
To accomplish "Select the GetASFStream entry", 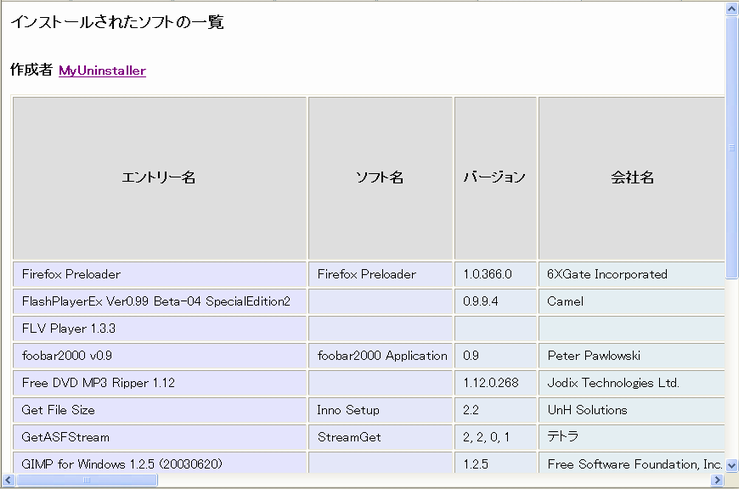I will [x=160, y=437].
